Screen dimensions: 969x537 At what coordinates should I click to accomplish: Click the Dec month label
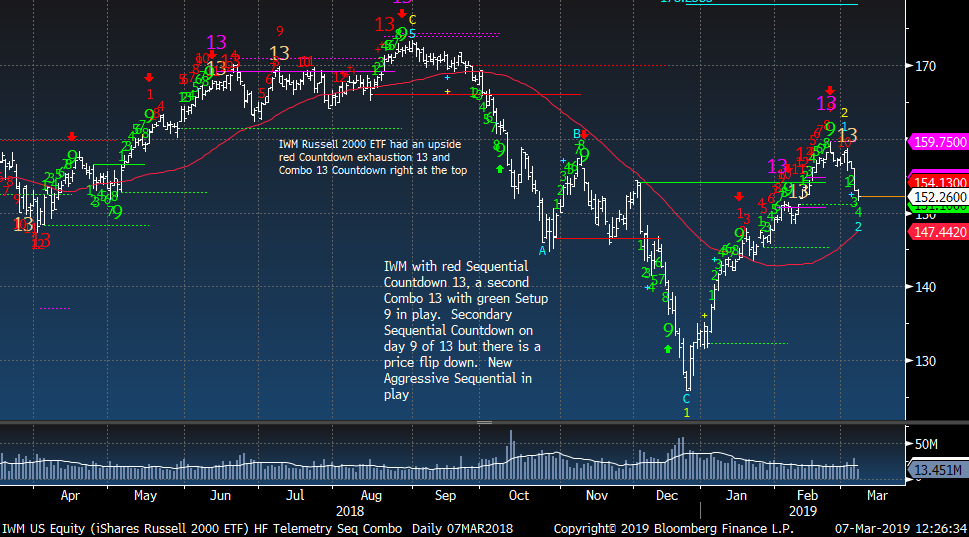[x=667, y=496]
